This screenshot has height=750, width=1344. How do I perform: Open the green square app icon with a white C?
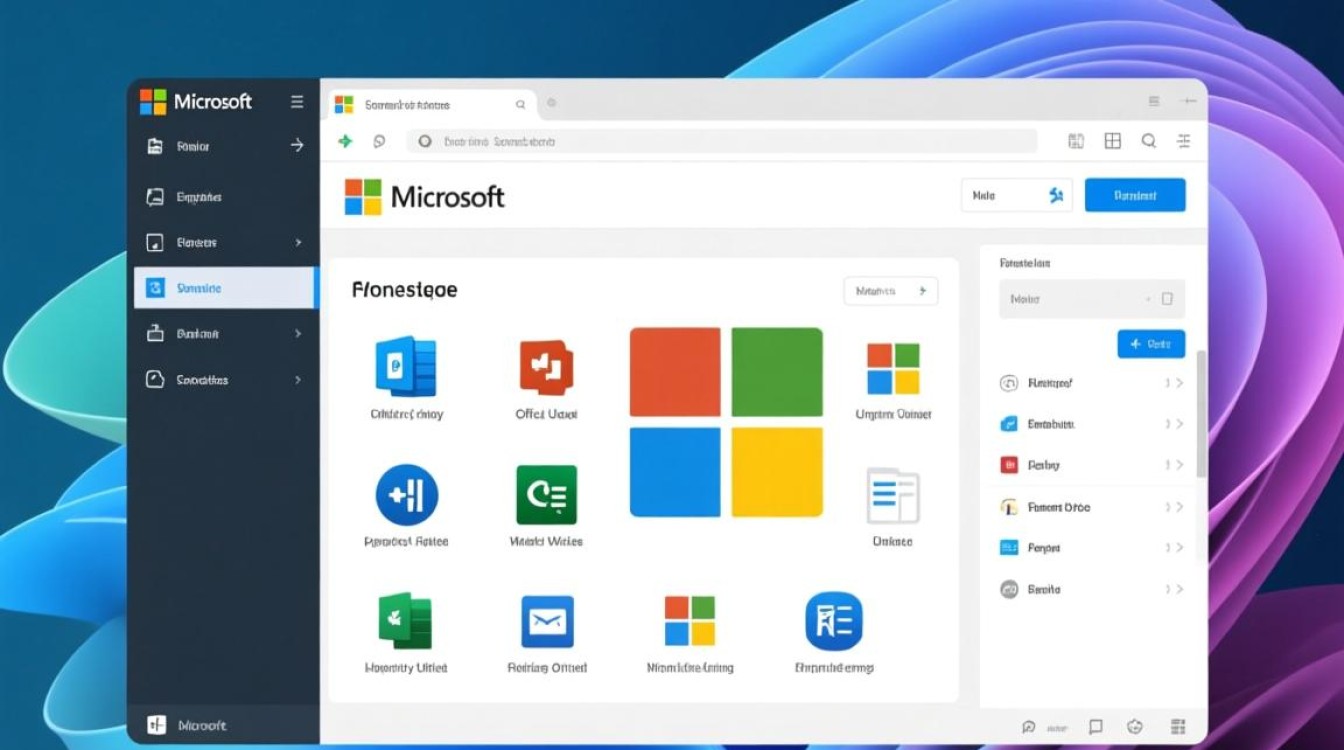point(546,494)
